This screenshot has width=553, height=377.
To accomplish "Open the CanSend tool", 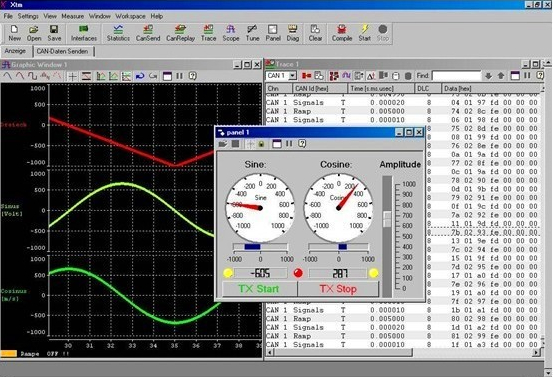I will [x=148, y=33].
